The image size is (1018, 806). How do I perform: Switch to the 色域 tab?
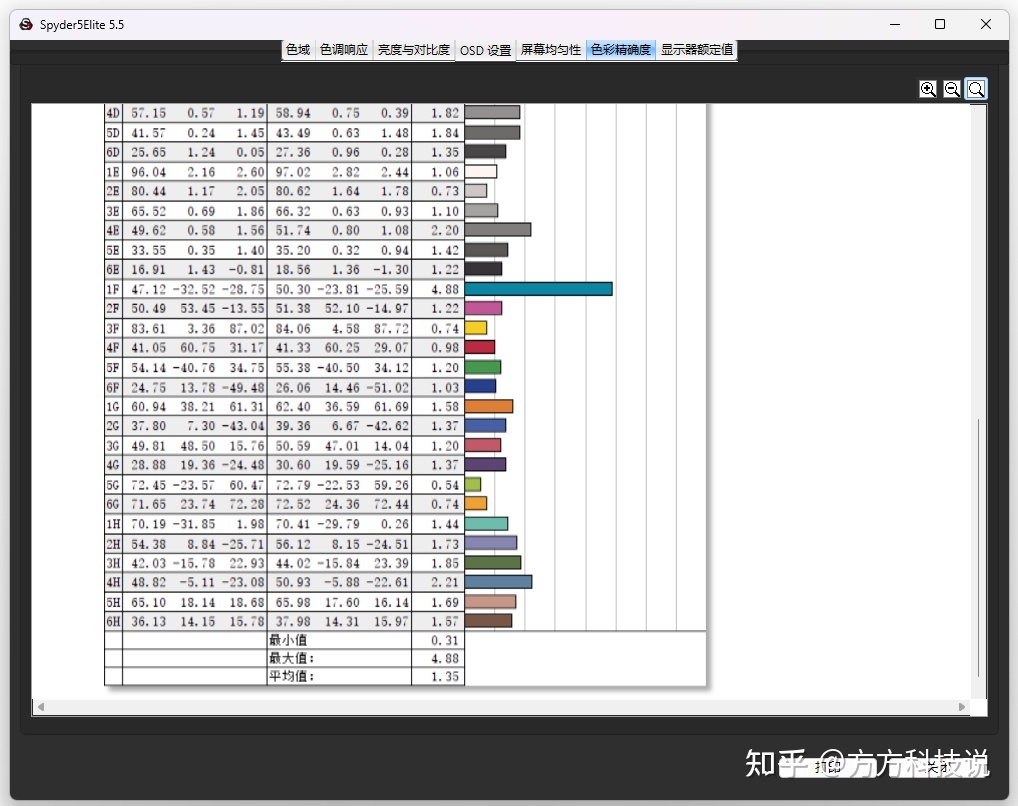298,50
